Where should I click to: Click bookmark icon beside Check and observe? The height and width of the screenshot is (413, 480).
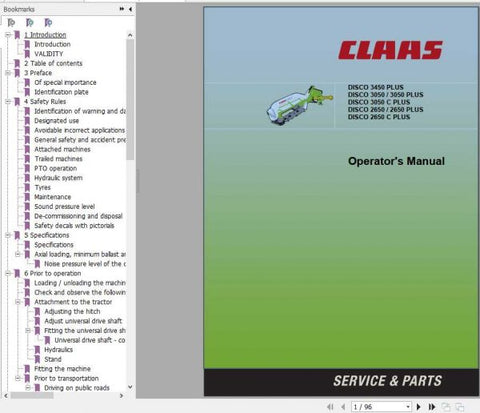pos(27,293)
